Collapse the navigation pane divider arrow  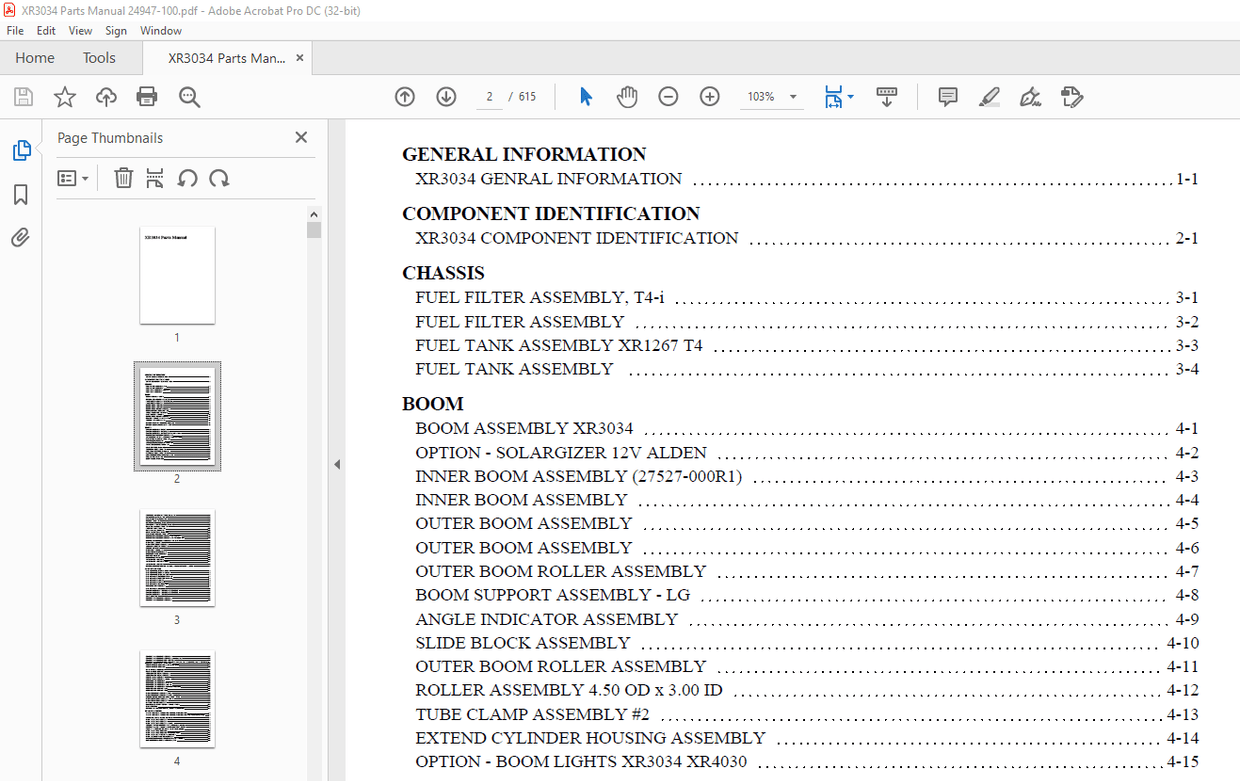click(x=337, y=464)
